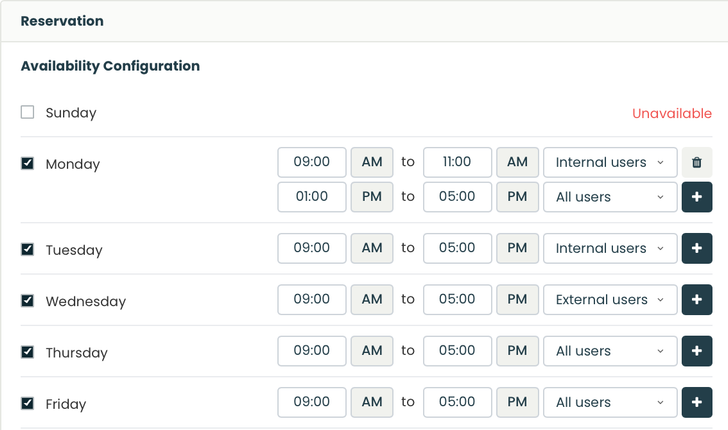728x430 pixels.
Task: Delete Monday's first time slot with trash icon
Action: (x=697, y=163)
